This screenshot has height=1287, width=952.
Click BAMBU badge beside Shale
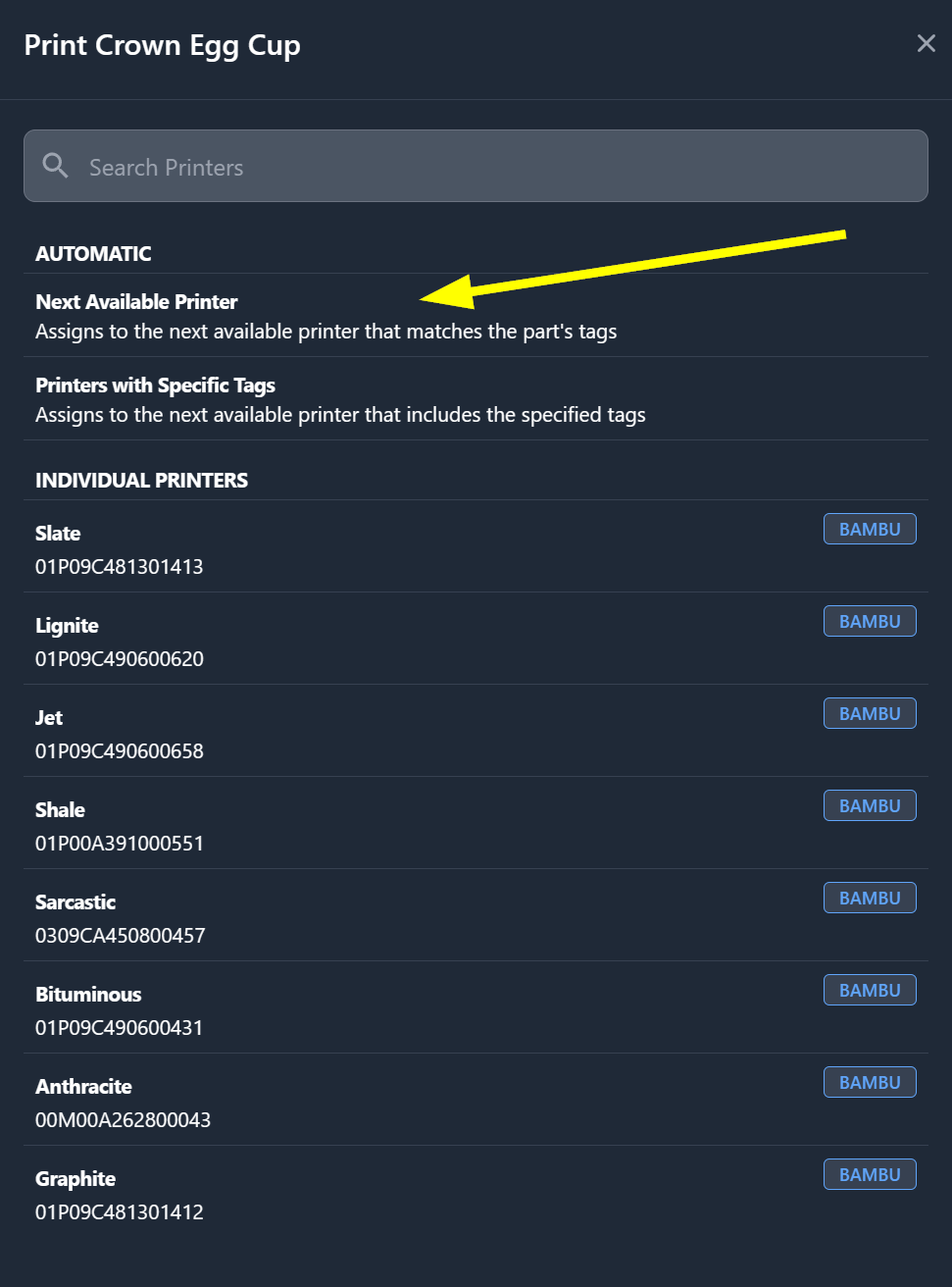870,805
